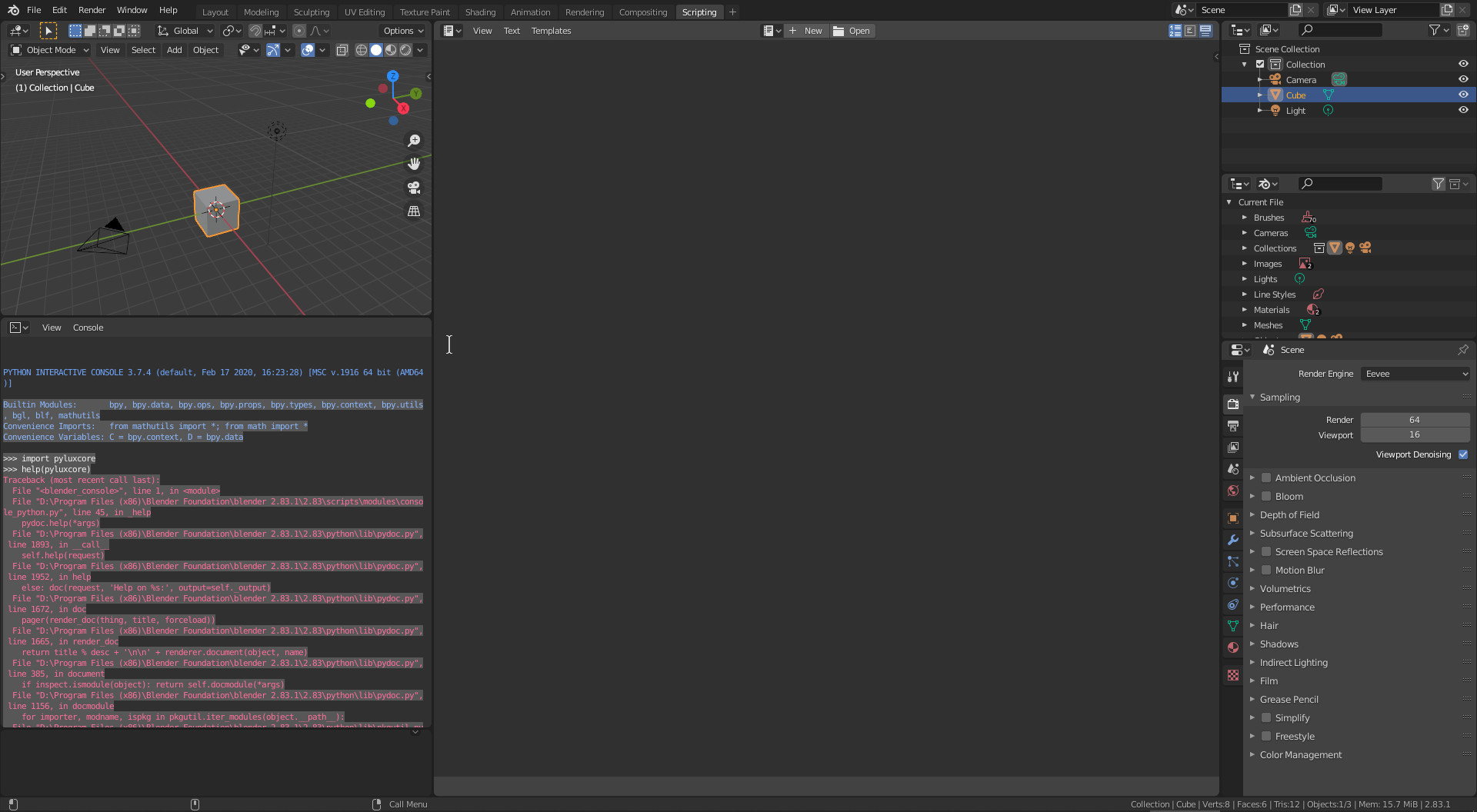Click the pan hand icon in viewport
This screenshot has width=1477, height=812.
point(414,164)
